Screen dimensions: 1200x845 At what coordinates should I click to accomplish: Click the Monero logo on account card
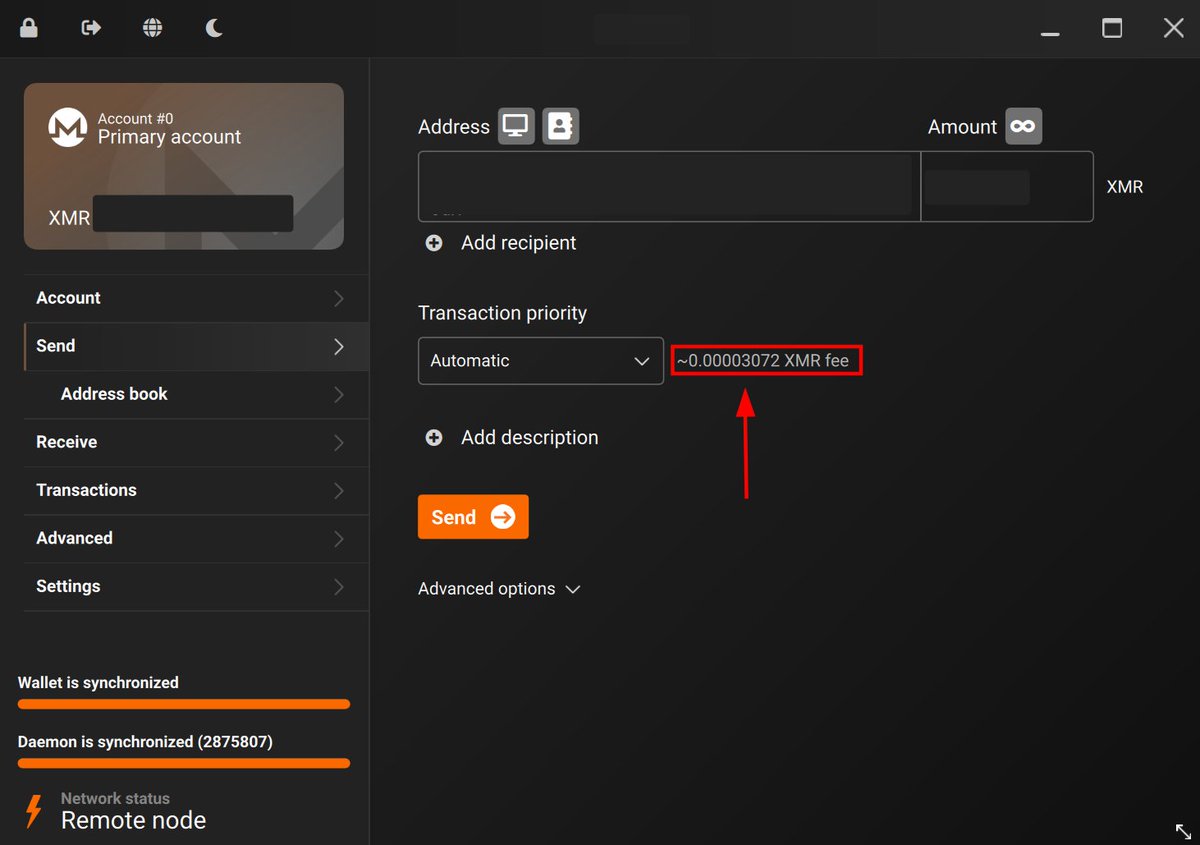tap(68, 128)
